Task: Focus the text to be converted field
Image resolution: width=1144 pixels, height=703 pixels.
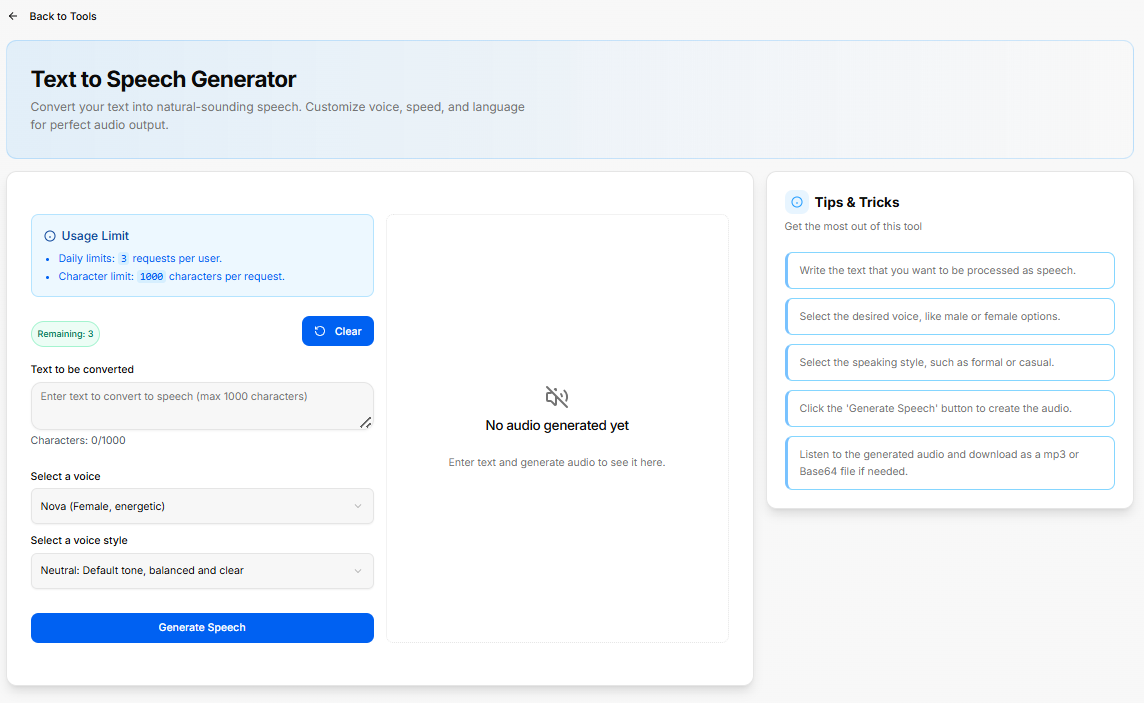Action: [202, 405]
